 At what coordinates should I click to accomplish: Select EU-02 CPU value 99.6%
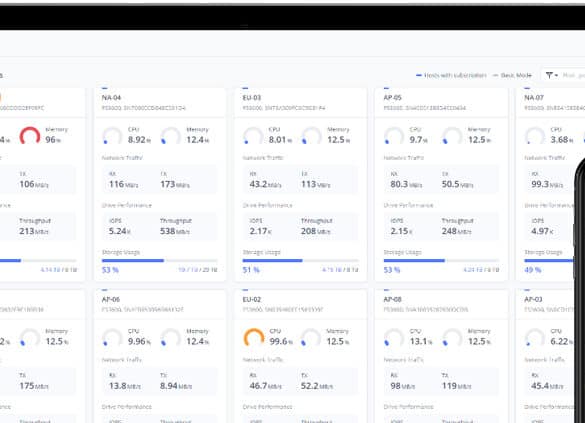tap(281, 341)
